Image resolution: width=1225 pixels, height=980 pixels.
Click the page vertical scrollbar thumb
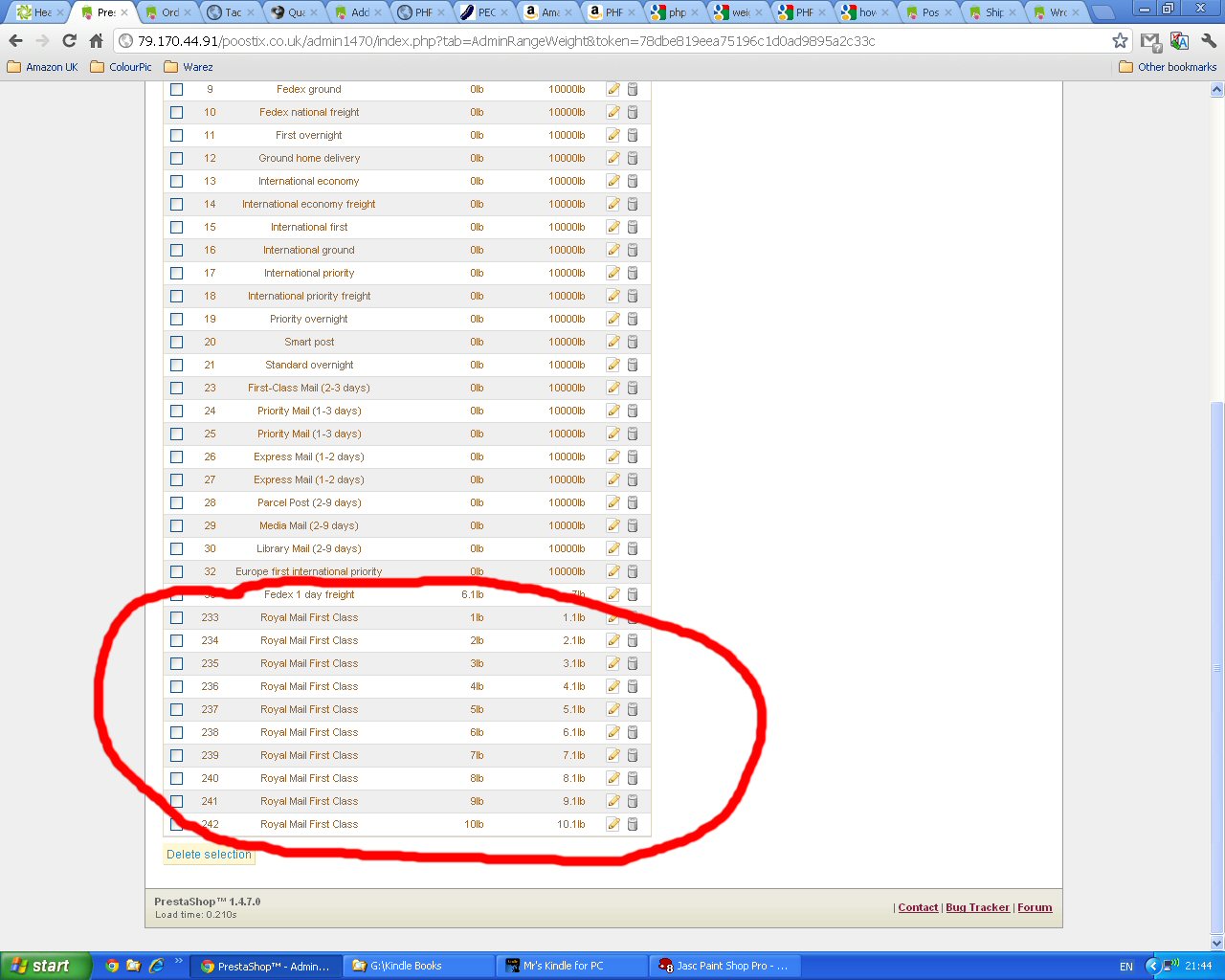pos(1217,666)
